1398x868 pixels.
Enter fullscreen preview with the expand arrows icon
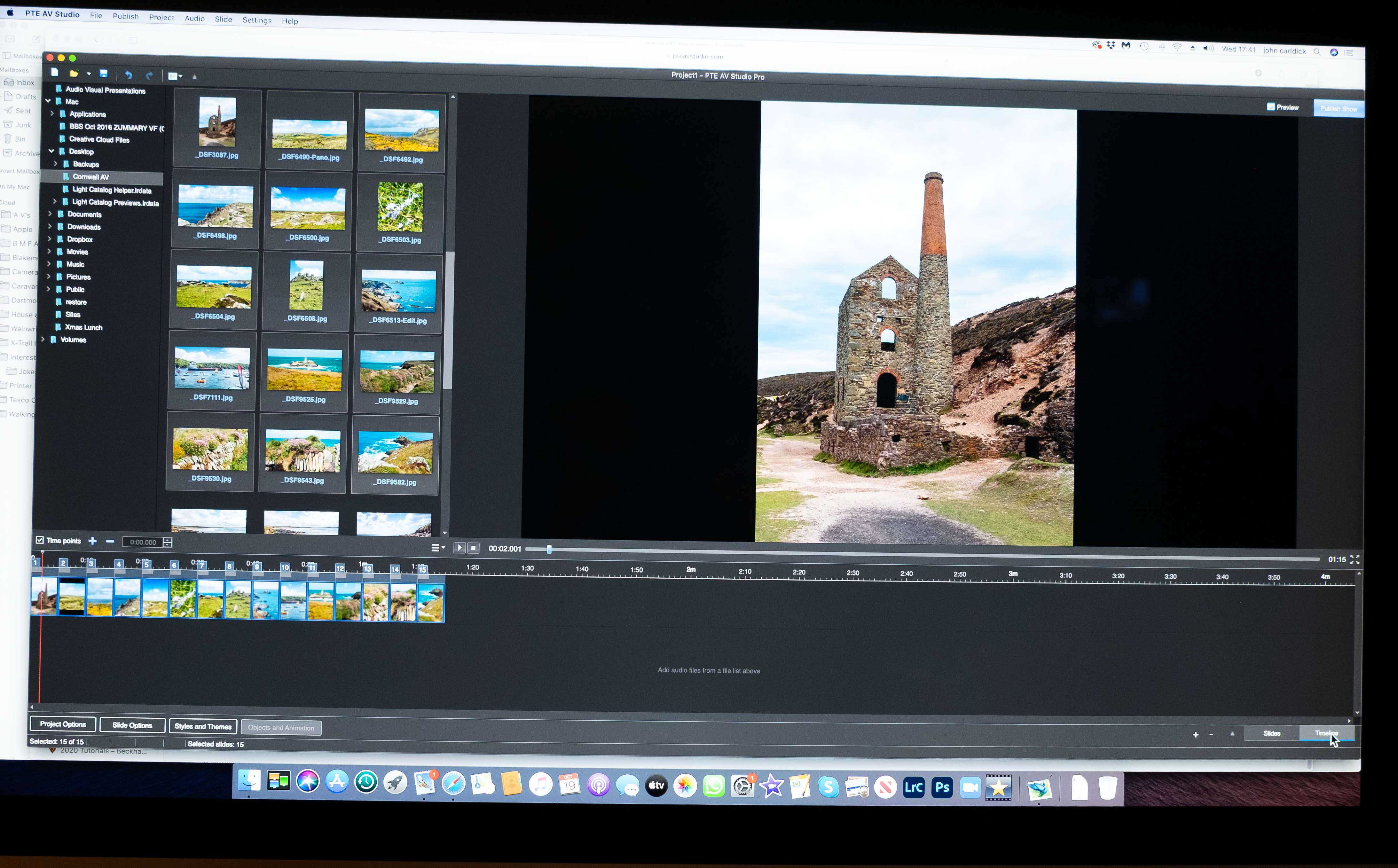(x=1355, y=559)
